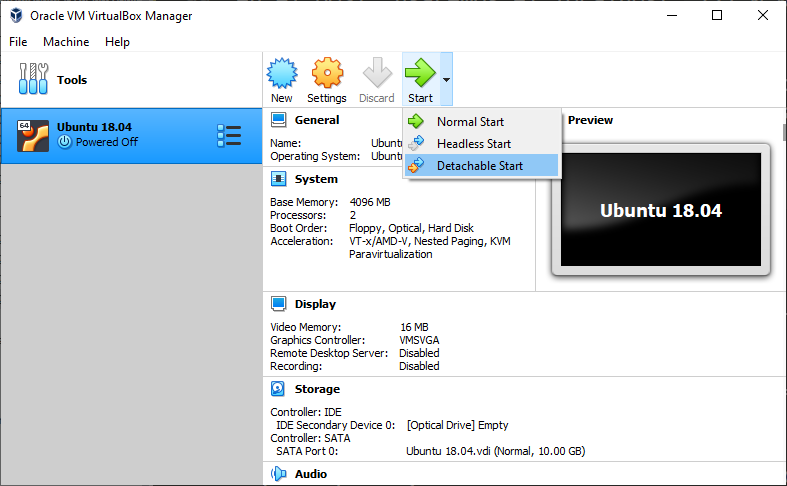Click the Storage disk icon

pyautogui.click(x=278, y=389)
